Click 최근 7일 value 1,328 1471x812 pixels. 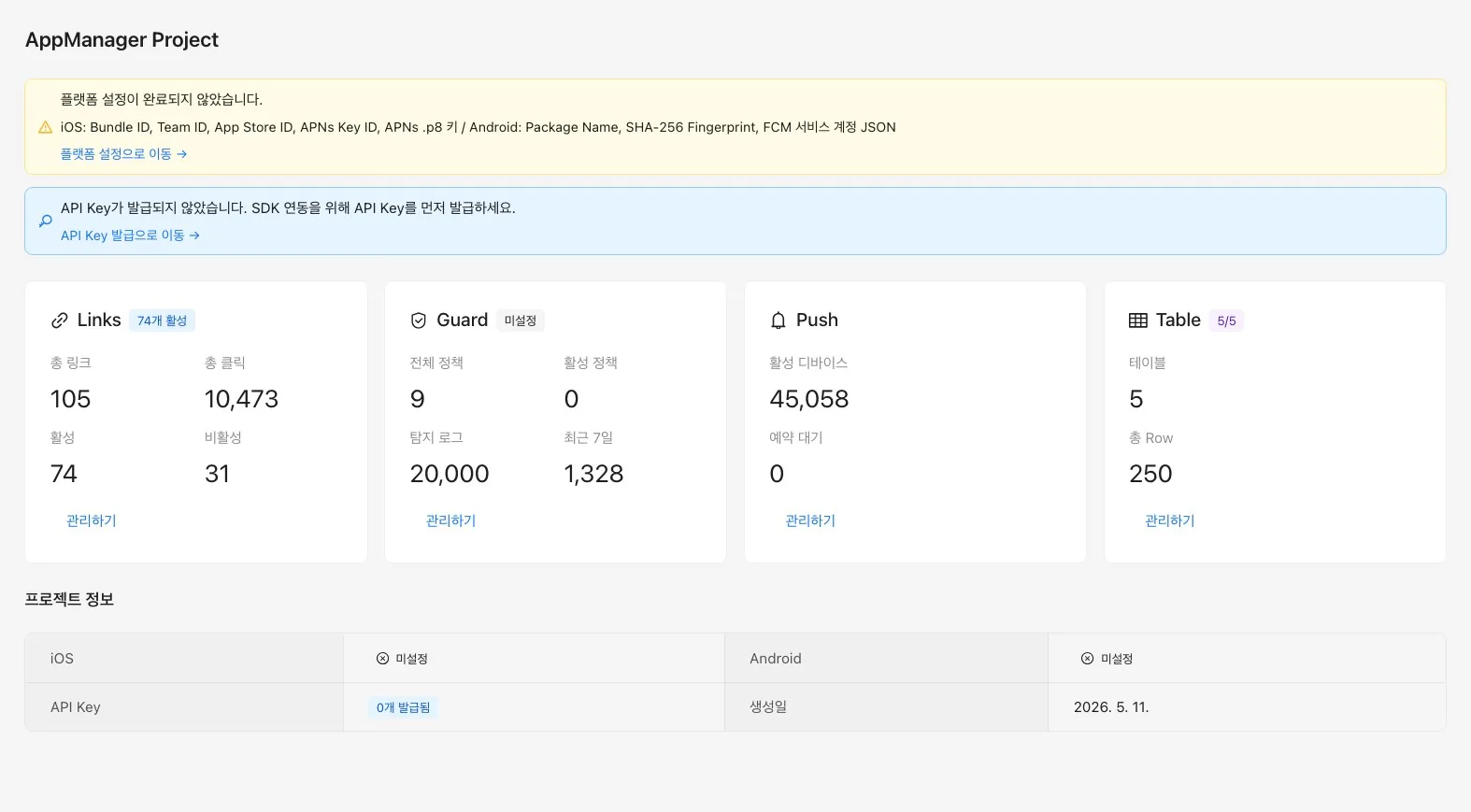(x=593, y=475)
